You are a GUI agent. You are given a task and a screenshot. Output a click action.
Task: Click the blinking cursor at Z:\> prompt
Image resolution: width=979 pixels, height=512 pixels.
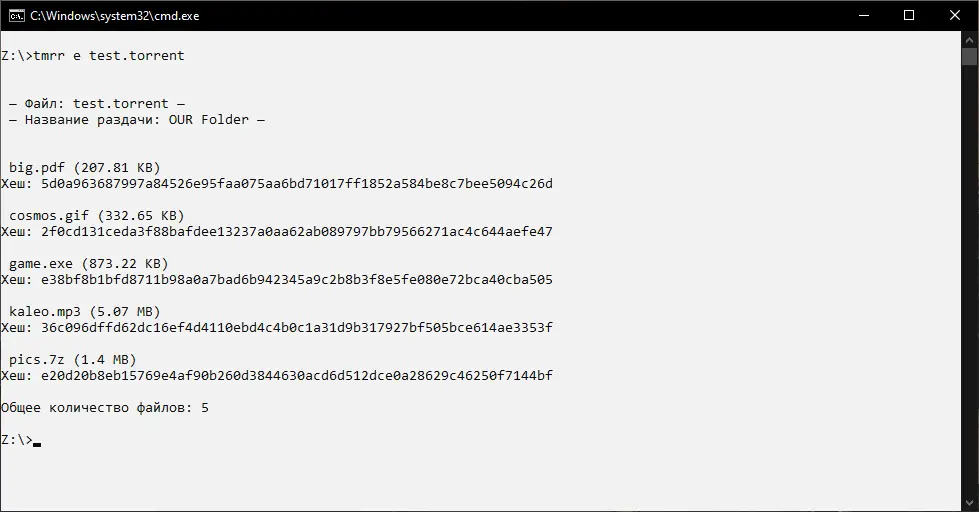click(x=37, y=445)
